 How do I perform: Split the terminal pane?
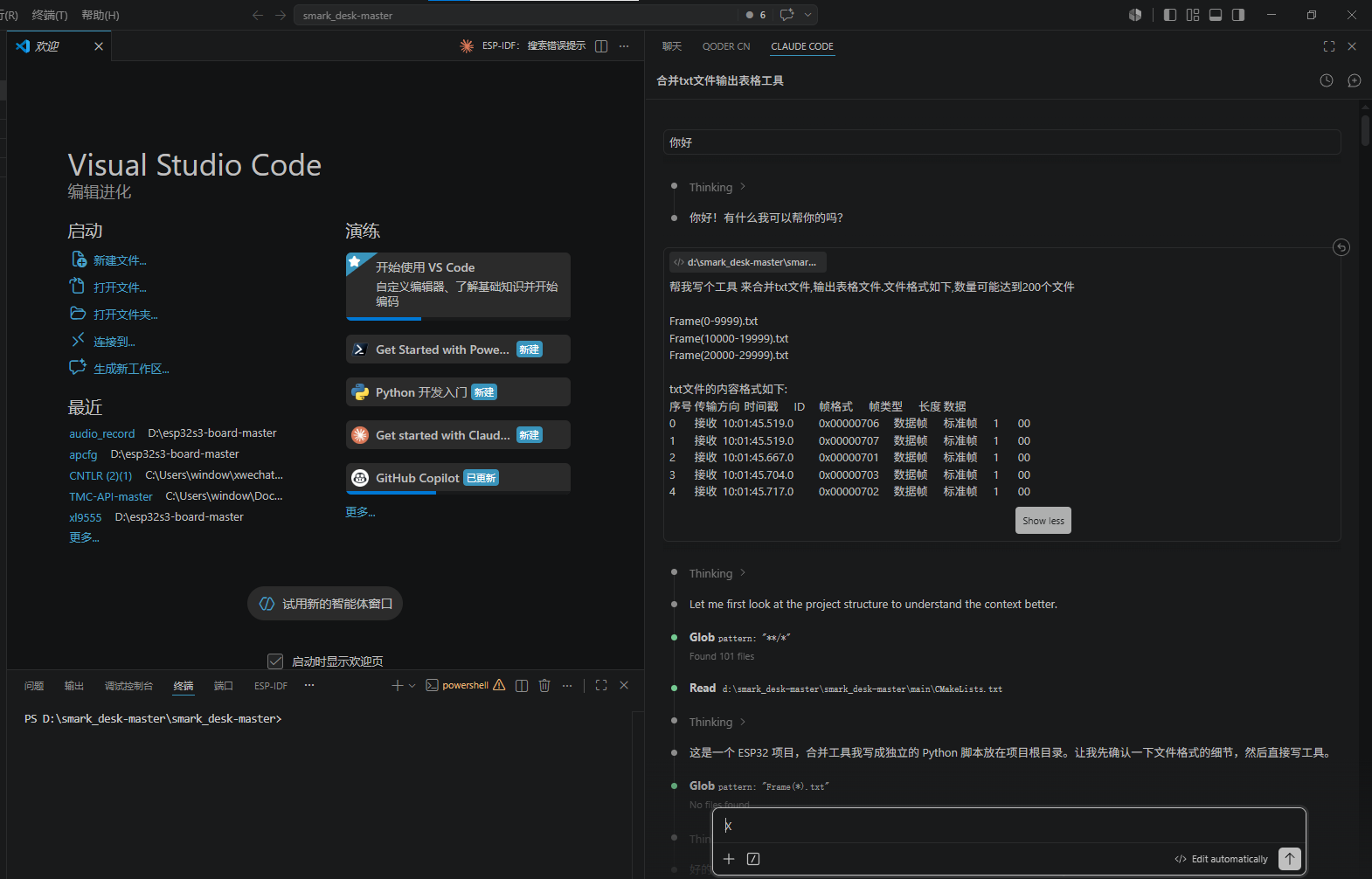[x=522, y=686]
